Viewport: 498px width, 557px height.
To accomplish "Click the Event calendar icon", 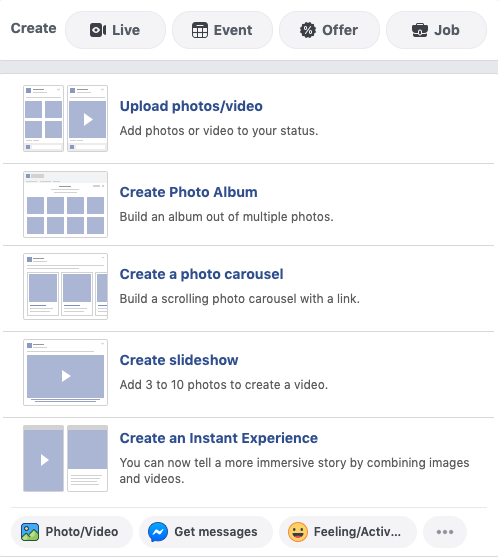I will [x=200, y=30].
